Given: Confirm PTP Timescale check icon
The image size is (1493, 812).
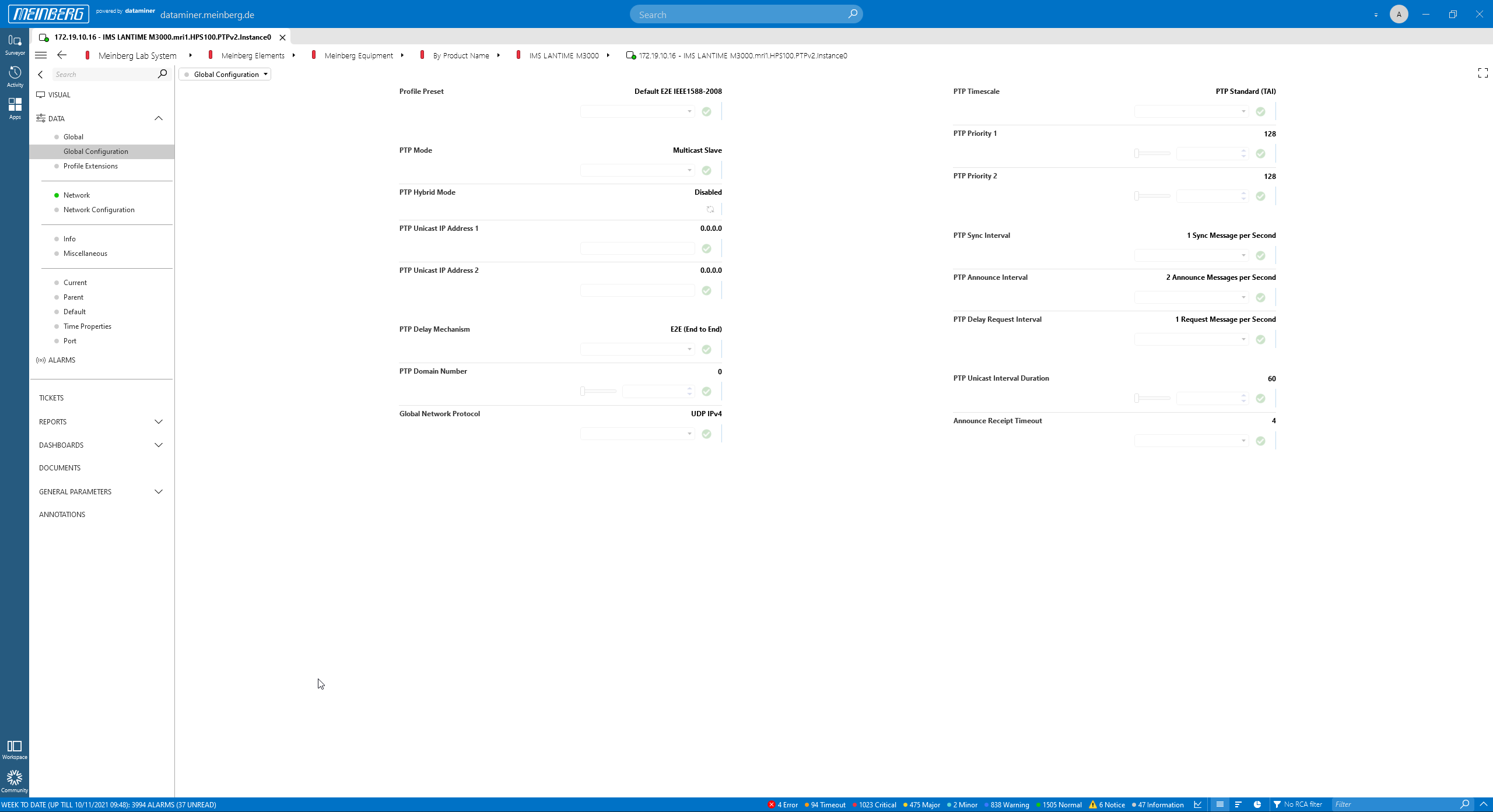Looking at the screenshot, I should [1261, 111].
